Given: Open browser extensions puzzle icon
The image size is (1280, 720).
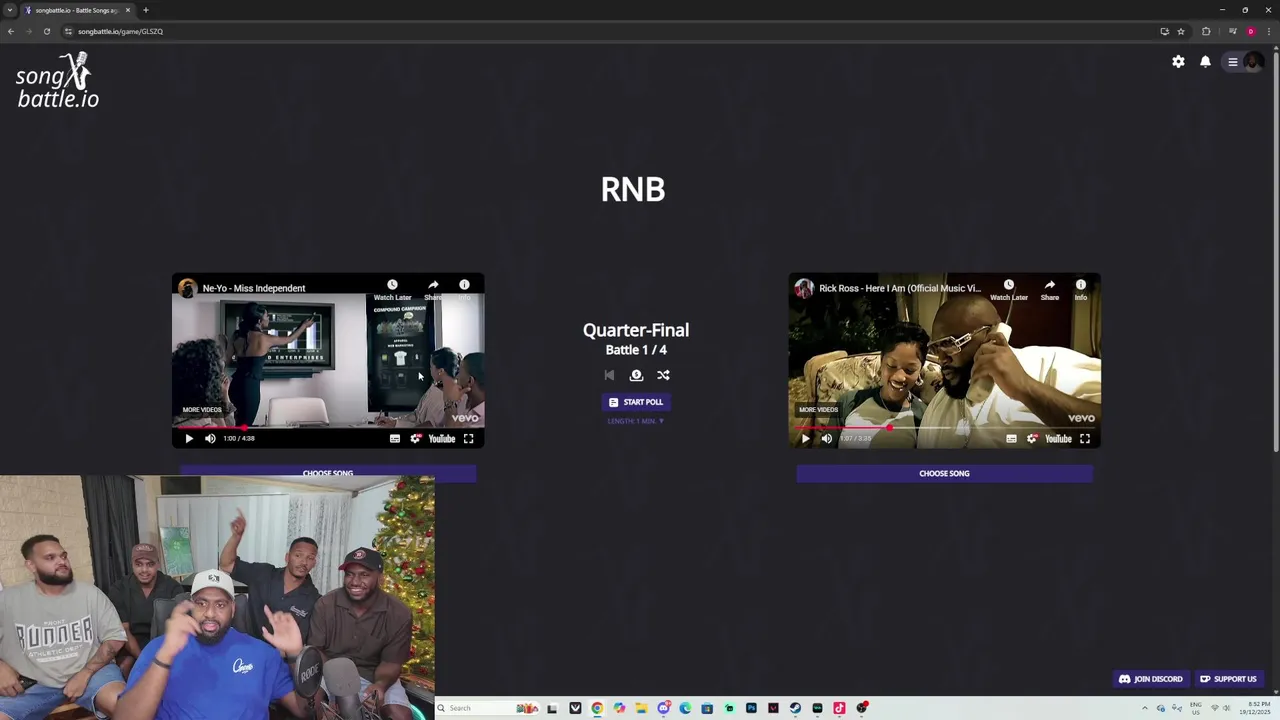Looking at the screenshot, I should click(1206, 31).
